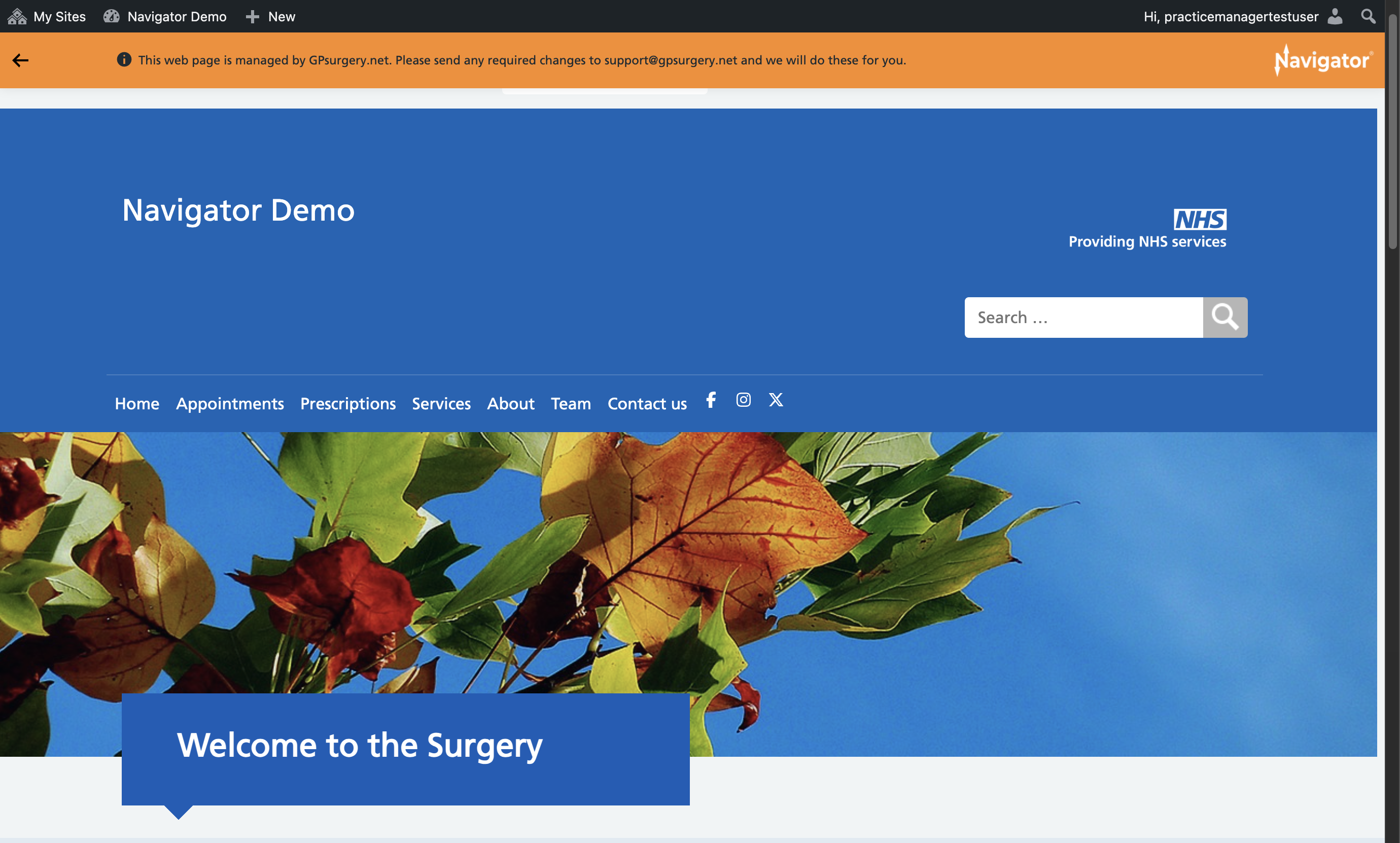Click Welcome to the Surgery heading
Screen dimensions: 1400x843
[x=360, y=745]
